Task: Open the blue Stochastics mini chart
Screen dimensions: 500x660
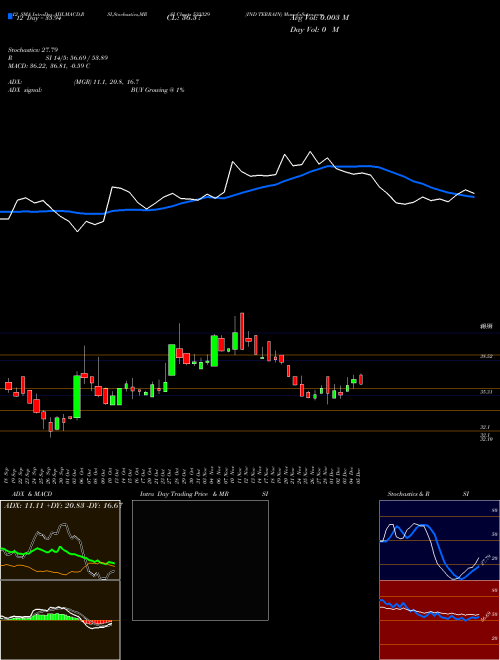Action: click(439, 540)
